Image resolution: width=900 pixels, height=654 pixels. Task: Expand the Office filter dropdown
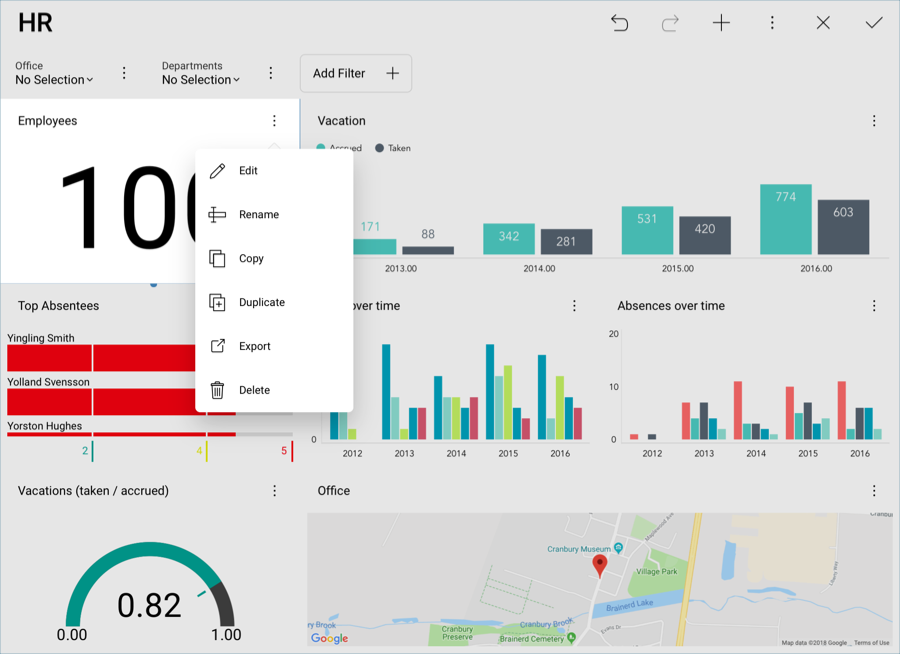(x=54, y=80)
